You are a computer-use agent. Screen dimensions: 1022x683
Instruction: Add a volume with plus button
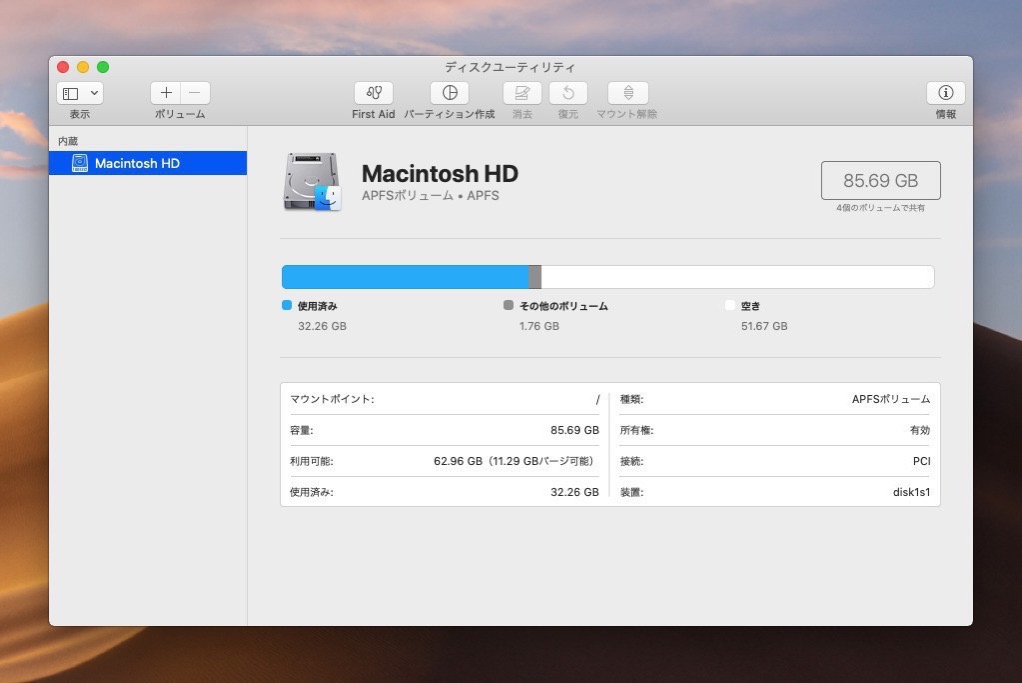166,93
